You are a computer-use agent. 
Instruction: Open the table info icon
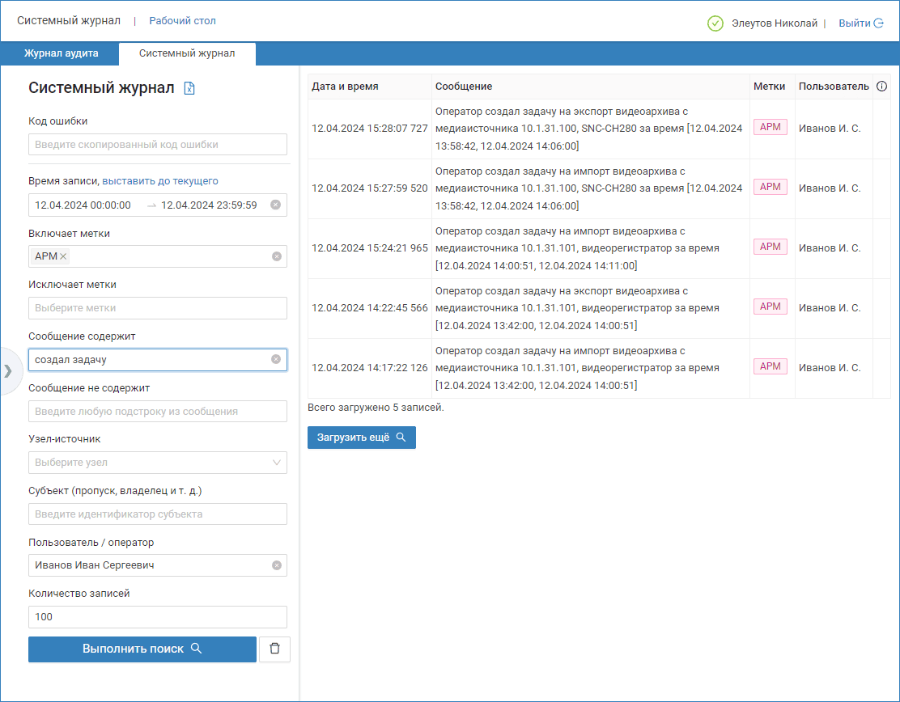[882, 86]
